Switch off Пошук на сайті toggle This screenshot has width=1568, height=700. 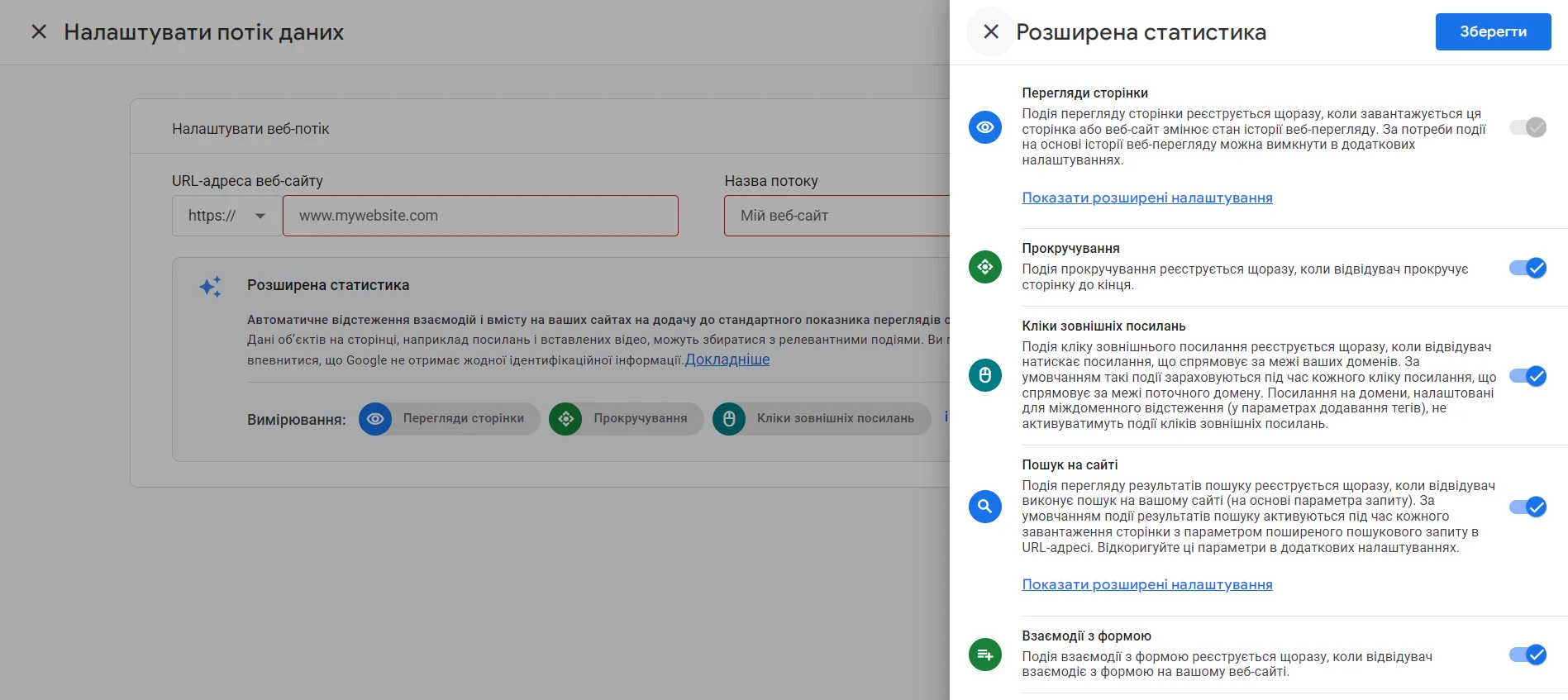pos(1527,507)
